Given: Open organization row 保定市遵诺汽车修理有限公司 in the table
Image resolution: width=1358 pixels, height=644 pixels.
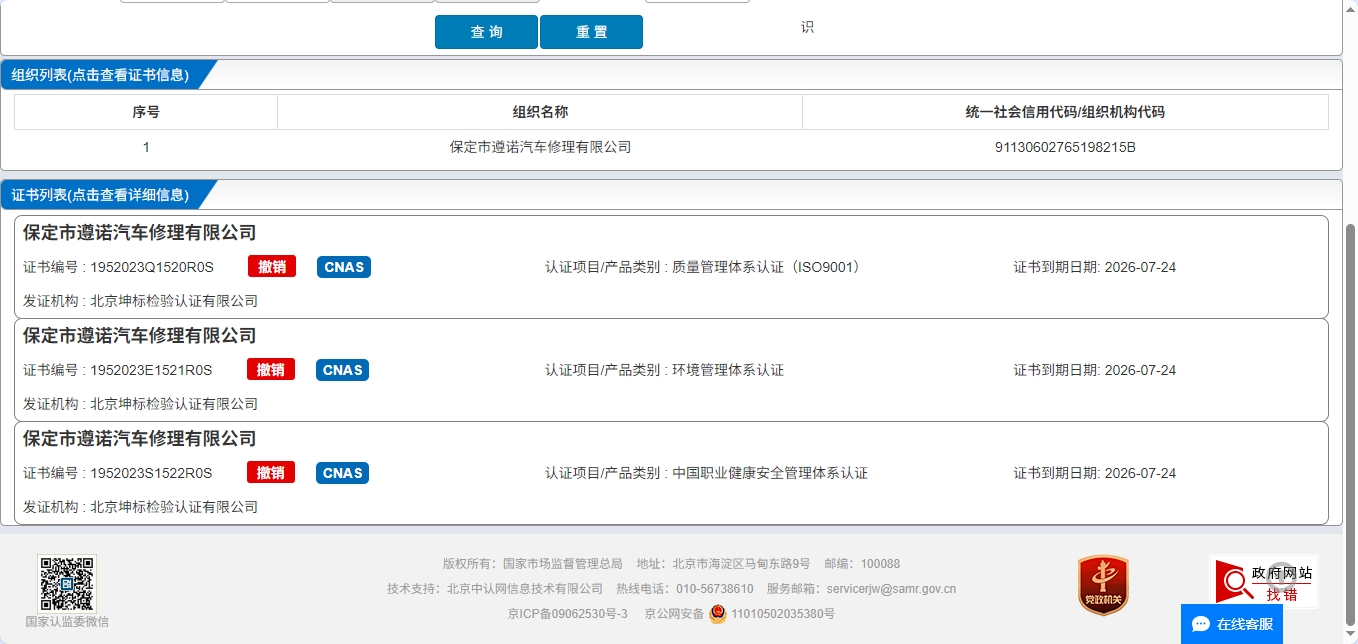Looking at the screenshot, I should point(540,147).
